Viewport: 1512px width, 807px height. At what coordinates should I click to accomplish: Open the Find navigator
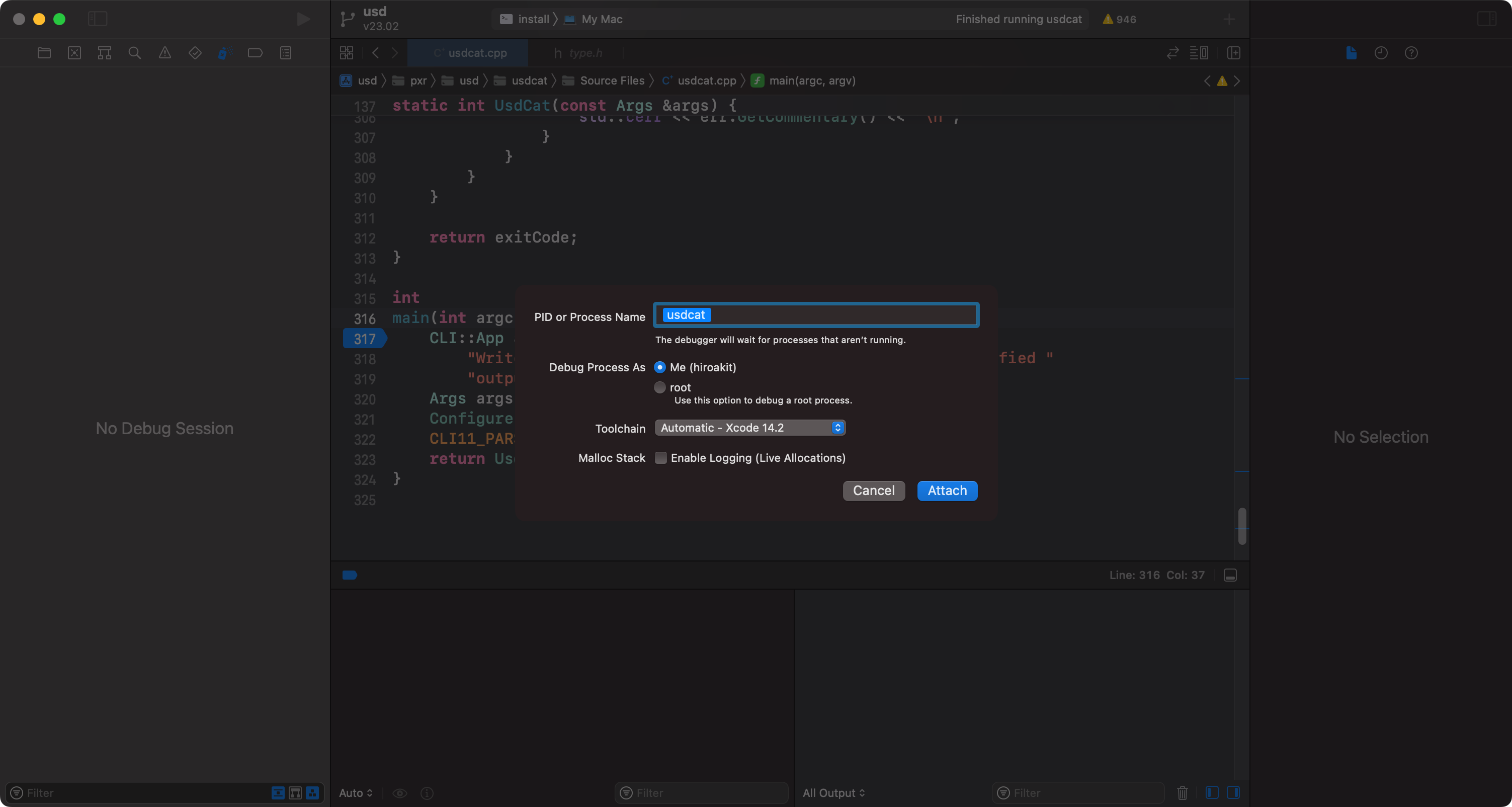(134, 53)
